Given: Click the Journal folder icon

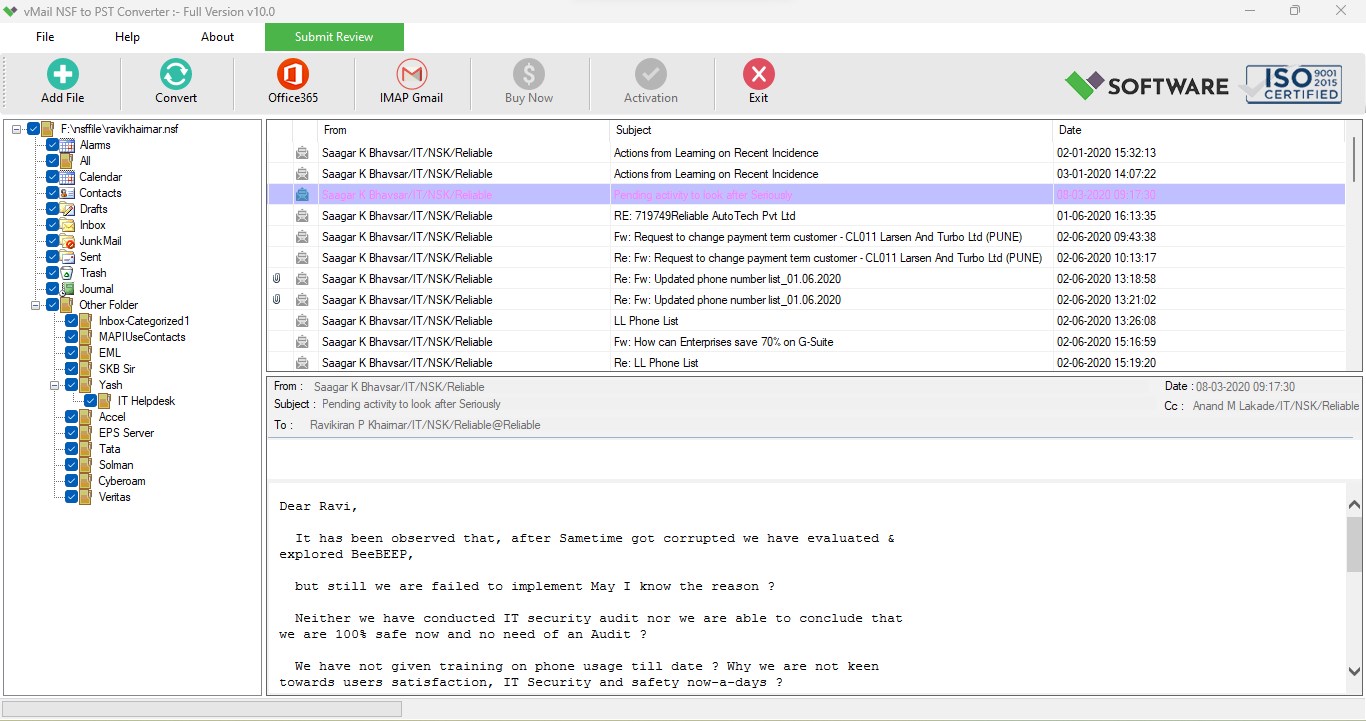Looking at the screenshot, I should pyautogui.click(x=68, y=289).
